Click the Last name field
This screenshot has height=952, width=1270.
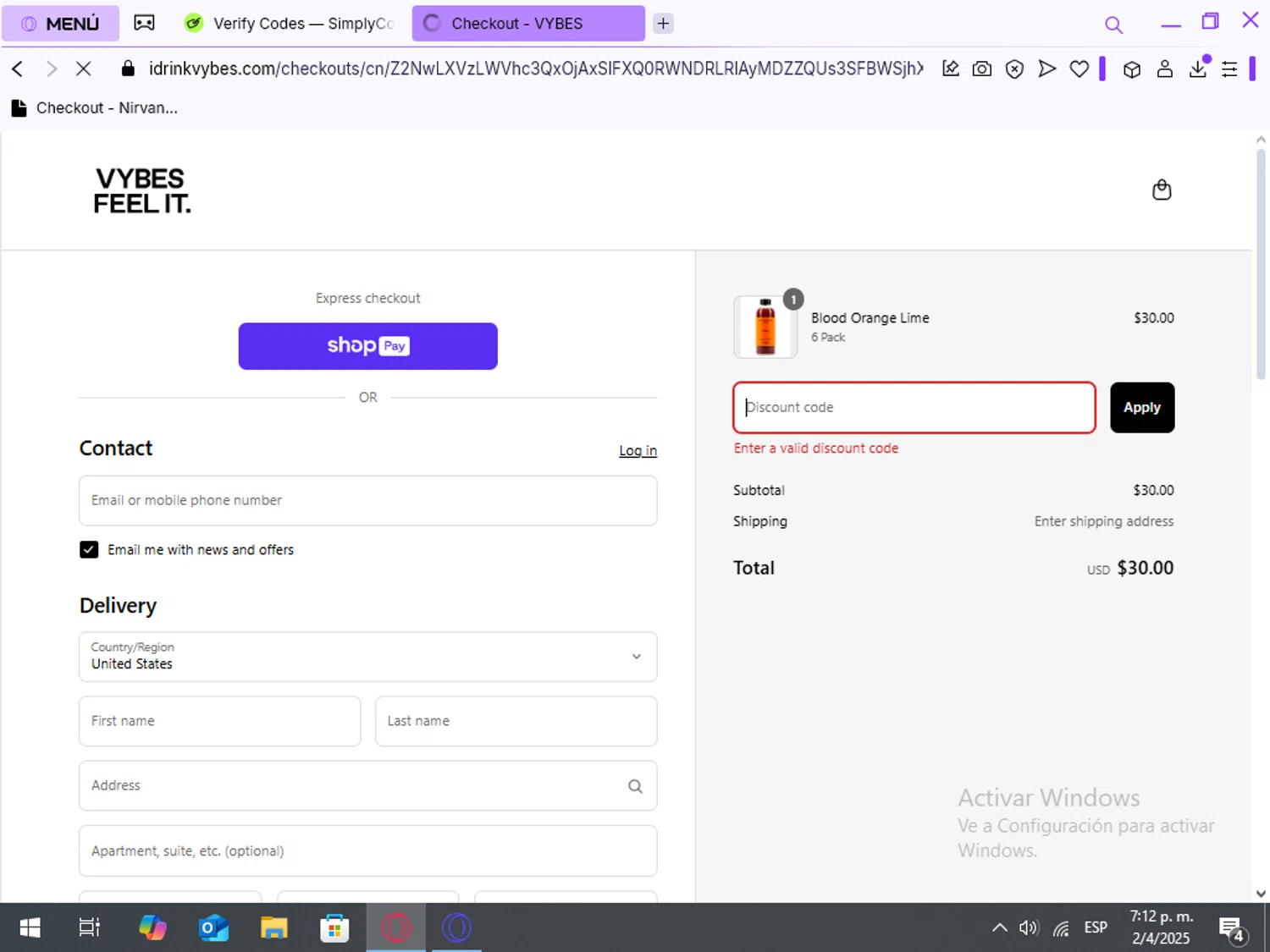click(516, 721)
